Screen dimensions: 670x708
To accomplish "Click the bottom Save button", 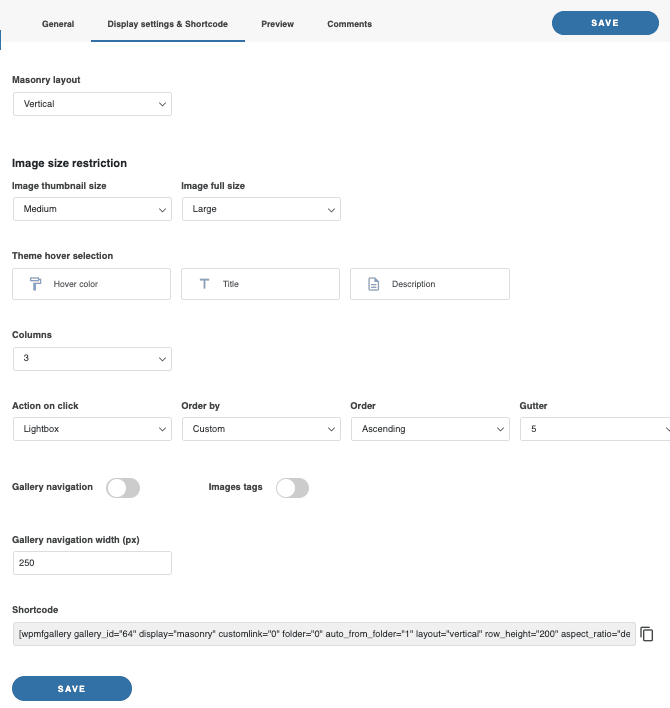I will [72, 689].
